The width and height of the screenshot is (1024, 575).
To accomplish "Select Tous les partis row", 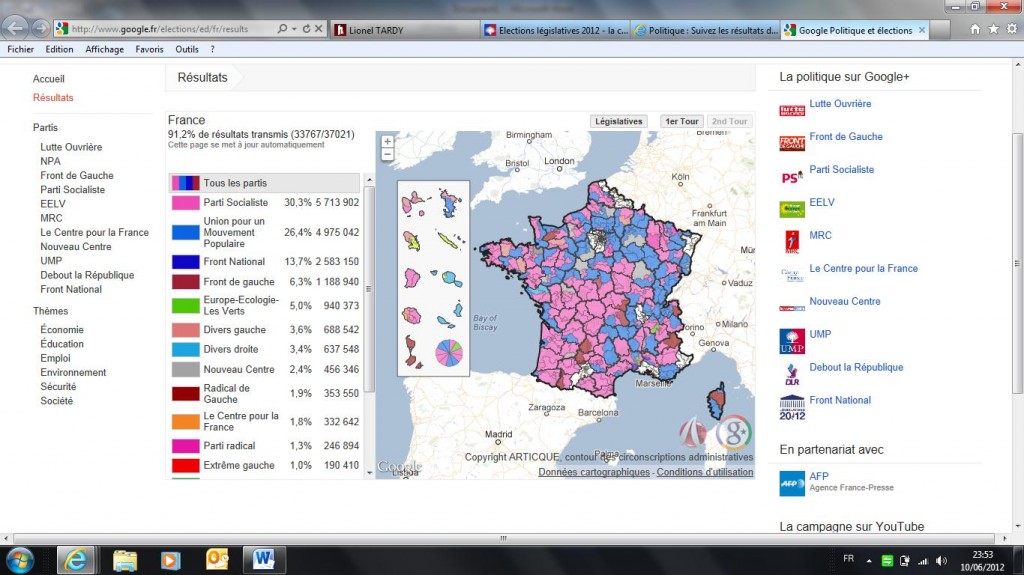I will pos(264,183).
